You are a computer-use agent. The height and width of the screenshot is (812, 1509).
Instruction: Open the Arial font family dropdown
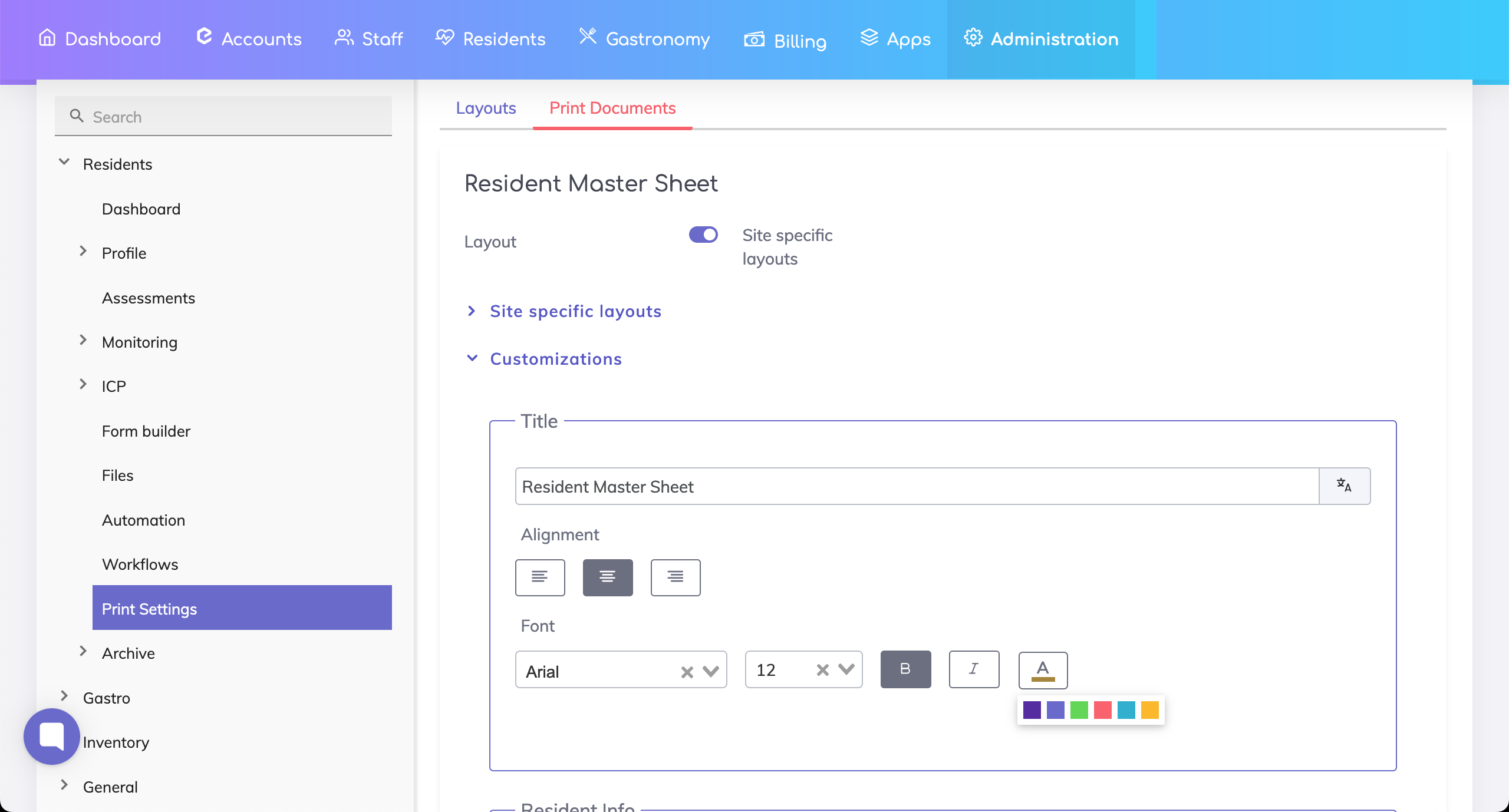tap(711, 672)
